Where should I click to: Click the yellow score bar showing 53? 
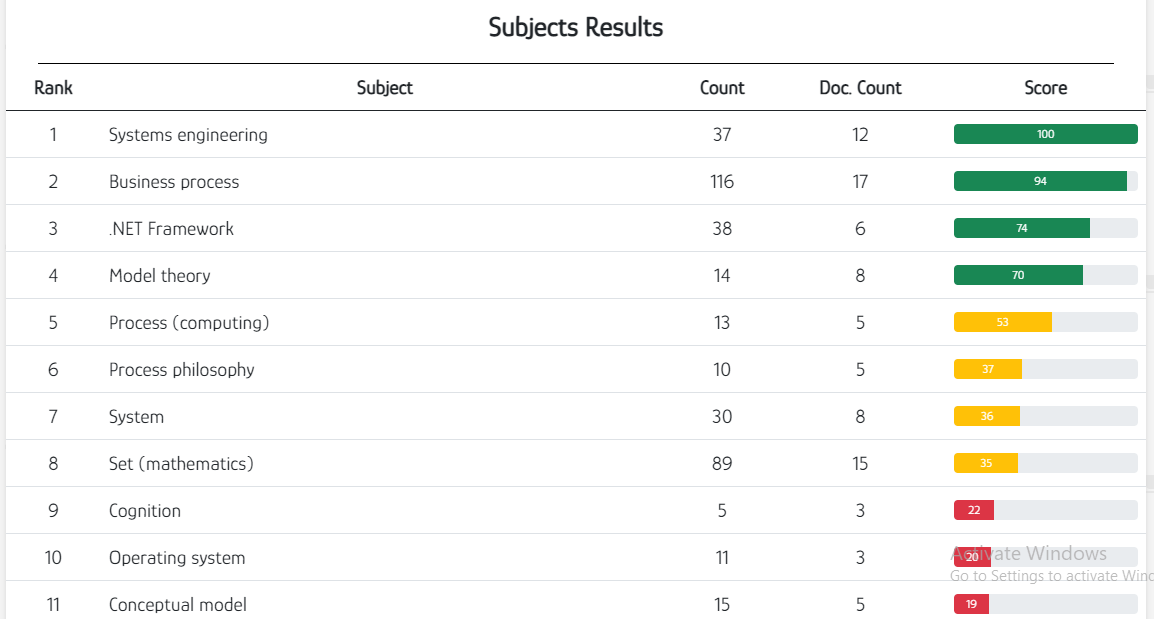point(1002,322)
